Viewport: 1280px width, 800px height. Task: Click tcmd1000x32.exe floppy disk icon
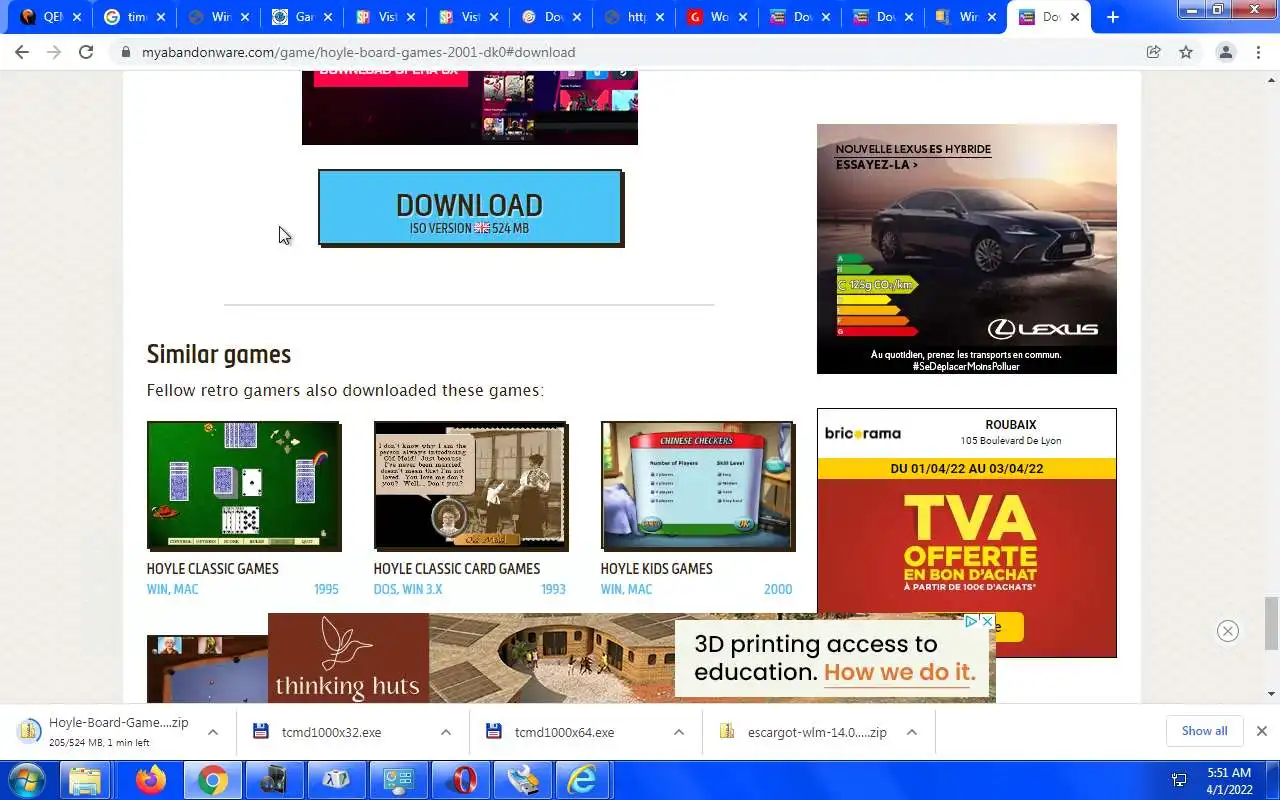pyautogui.click(x=261, y=732)
